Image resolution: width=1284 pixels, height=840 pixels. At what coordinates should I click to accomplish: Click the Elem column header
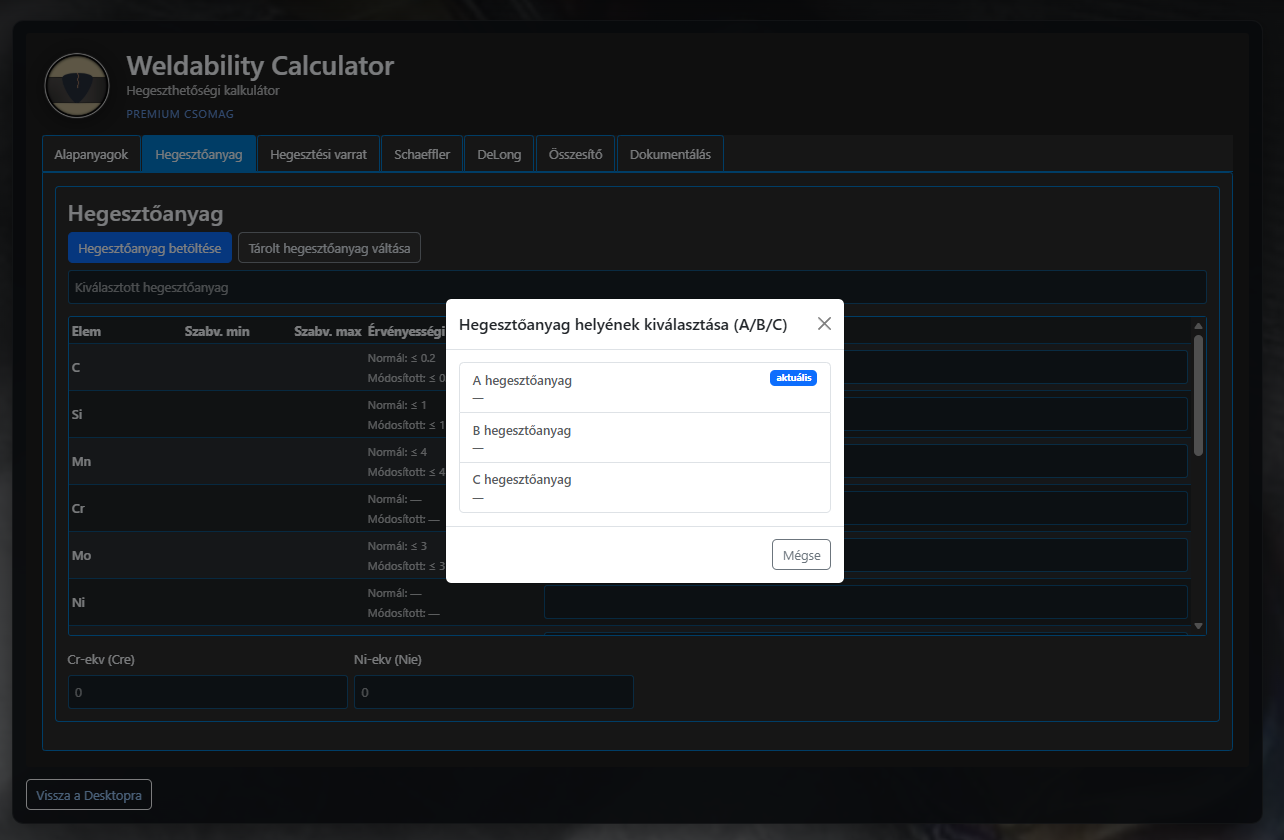coord(86,331)
